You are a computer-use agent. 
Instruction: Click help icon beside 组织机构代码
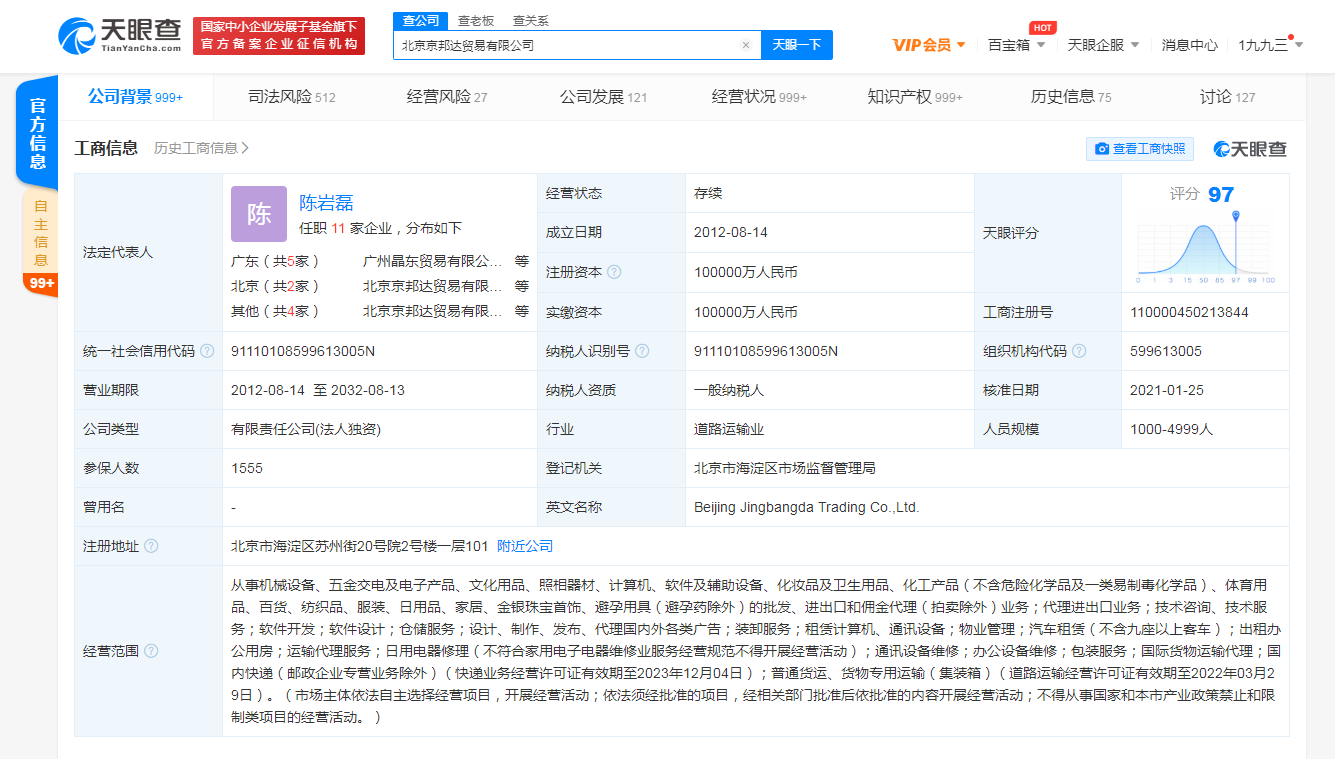1079,351
